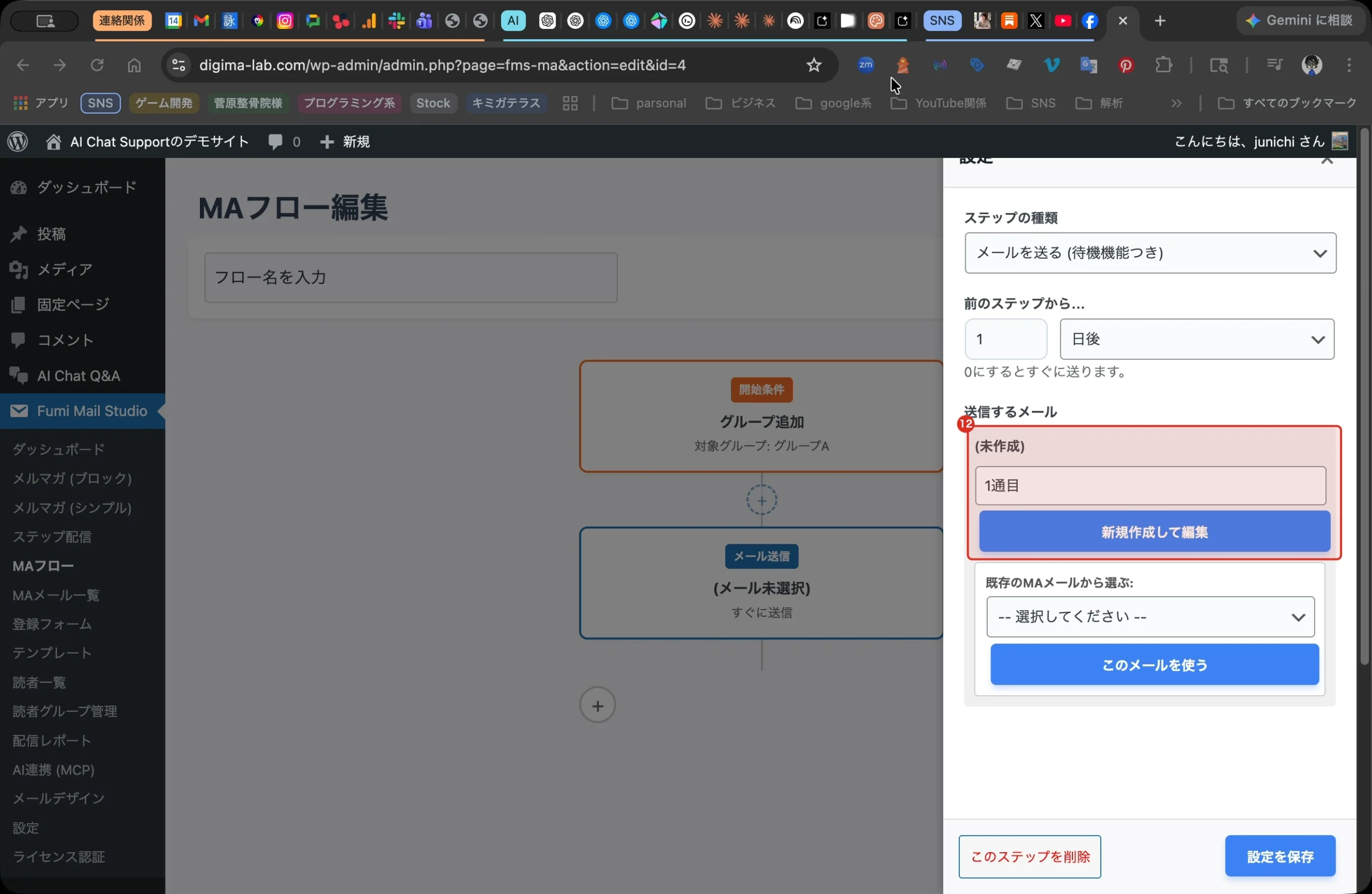
Task: Open 登録フォーム submenu
Action: [52, 624]
